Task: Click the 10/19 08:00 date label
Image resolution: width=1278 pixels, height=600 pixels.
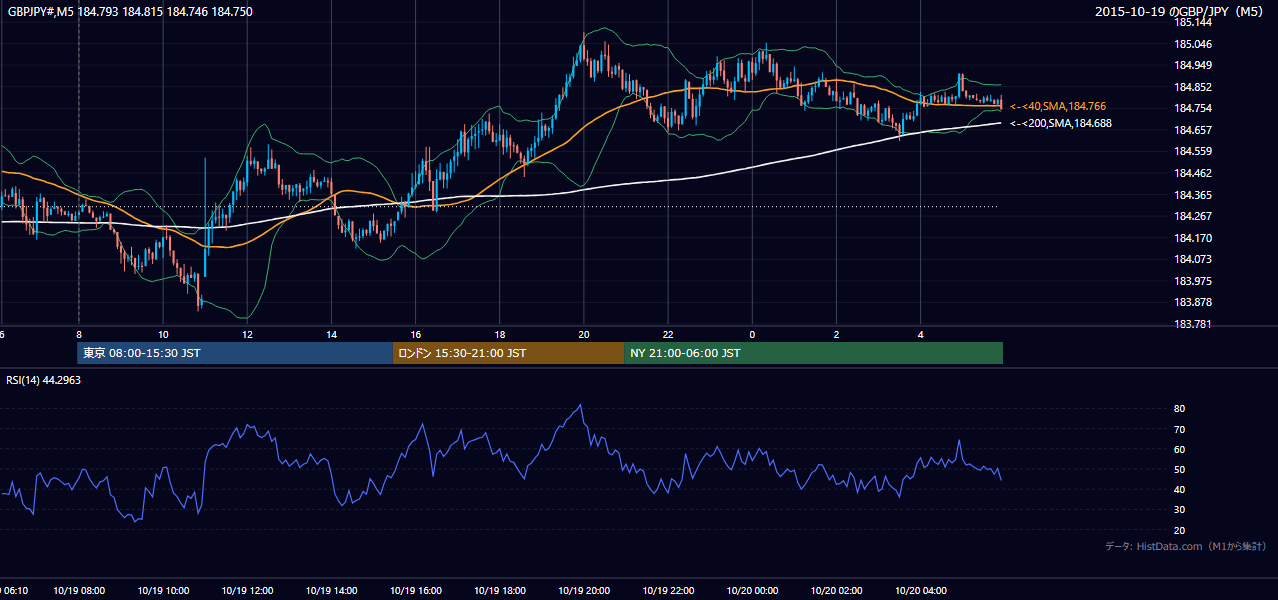Action: (79, 591)
